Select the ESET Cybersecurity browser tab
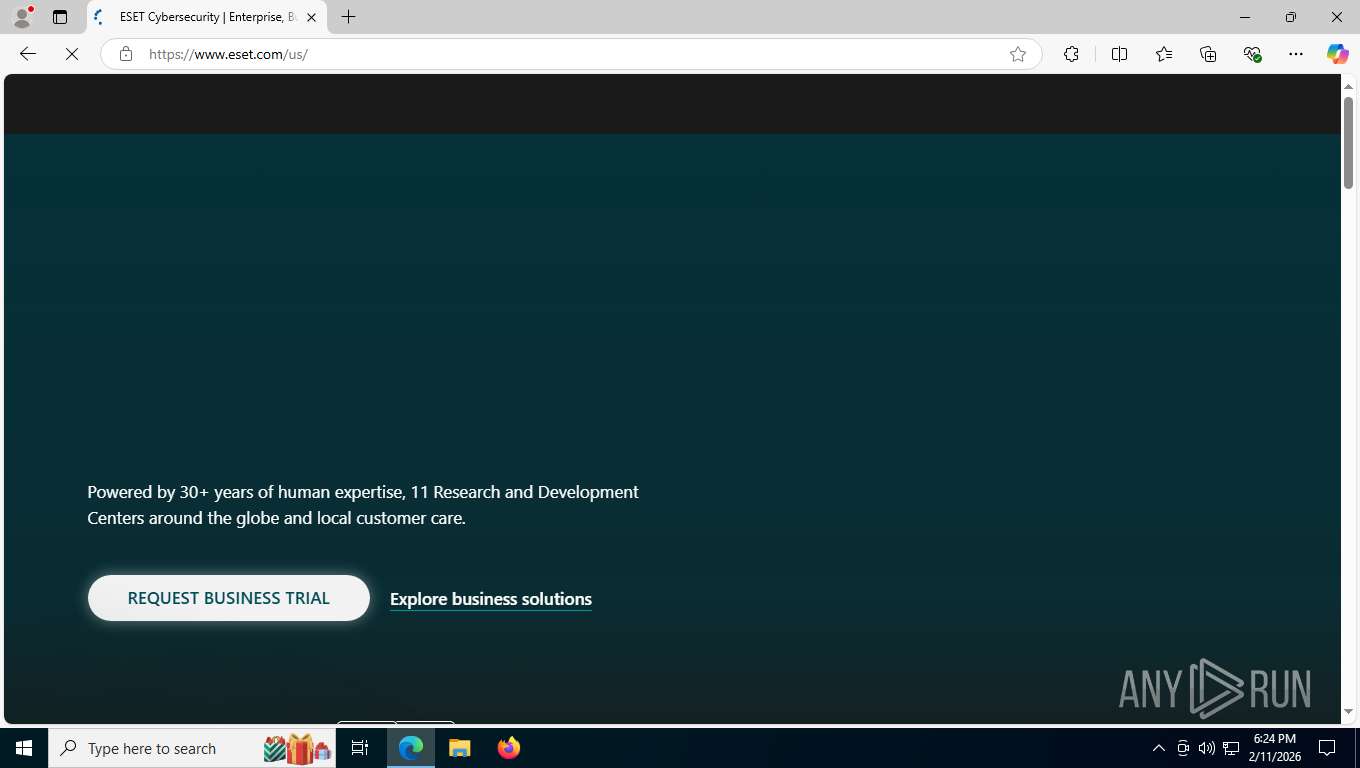This screenshot has width=1360, height=768. pos(207,17)
